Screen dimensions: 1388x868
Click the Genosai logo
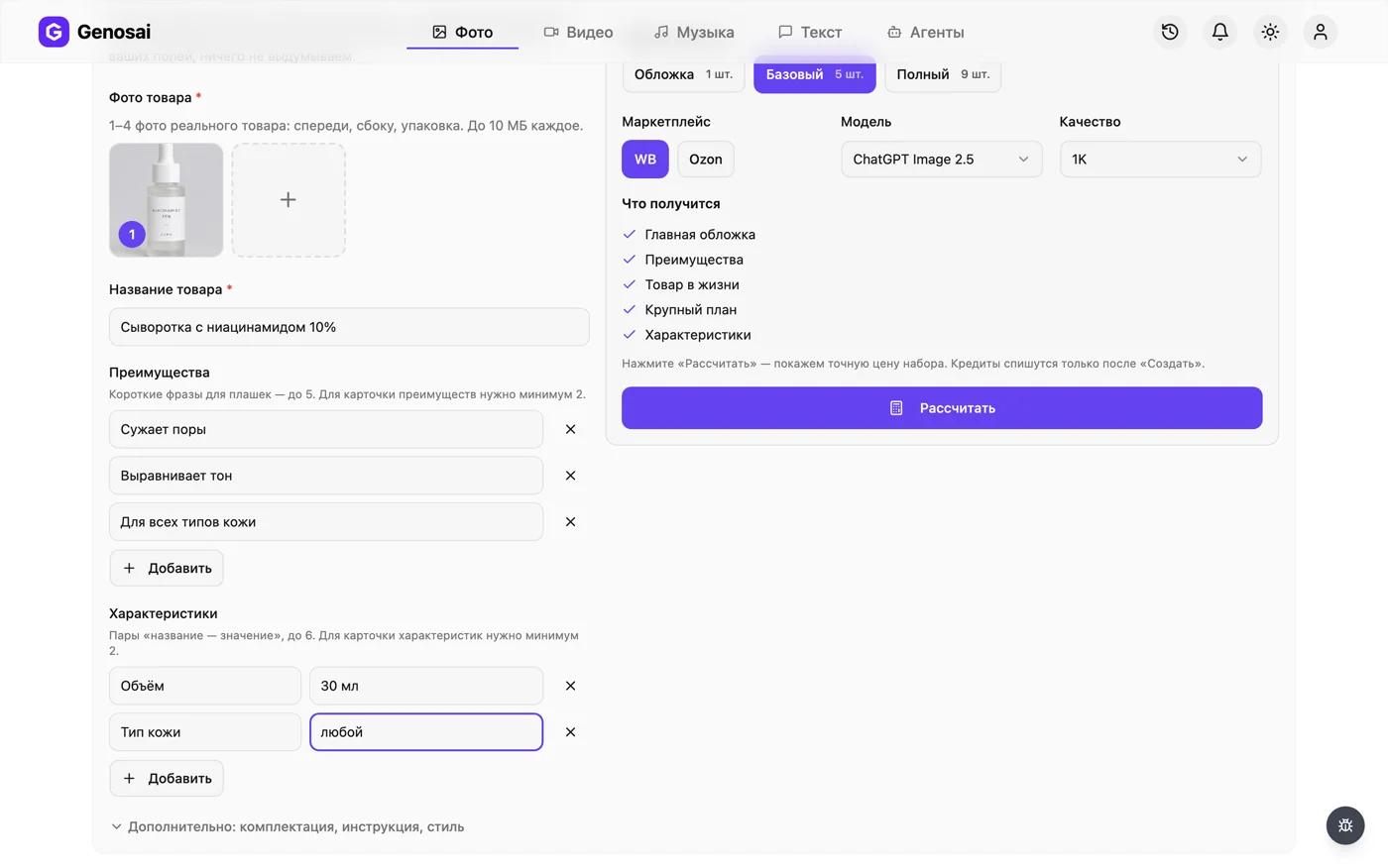pos(95,32)
